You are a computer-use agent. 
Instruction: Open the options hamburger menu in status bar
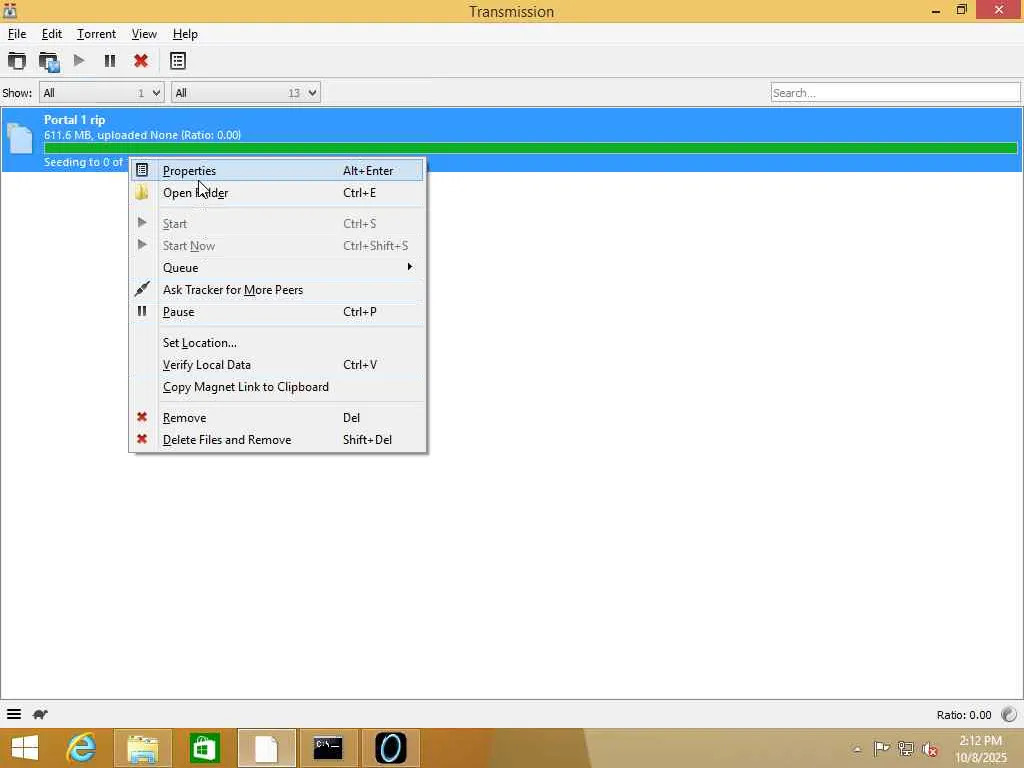pyautogui.click(x=14, y=714)
